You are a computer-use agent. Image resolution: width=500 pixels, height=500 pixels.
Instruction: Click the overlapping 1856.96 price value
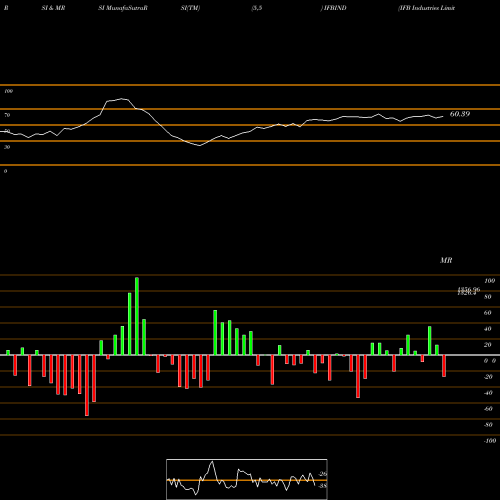point(468,290)
